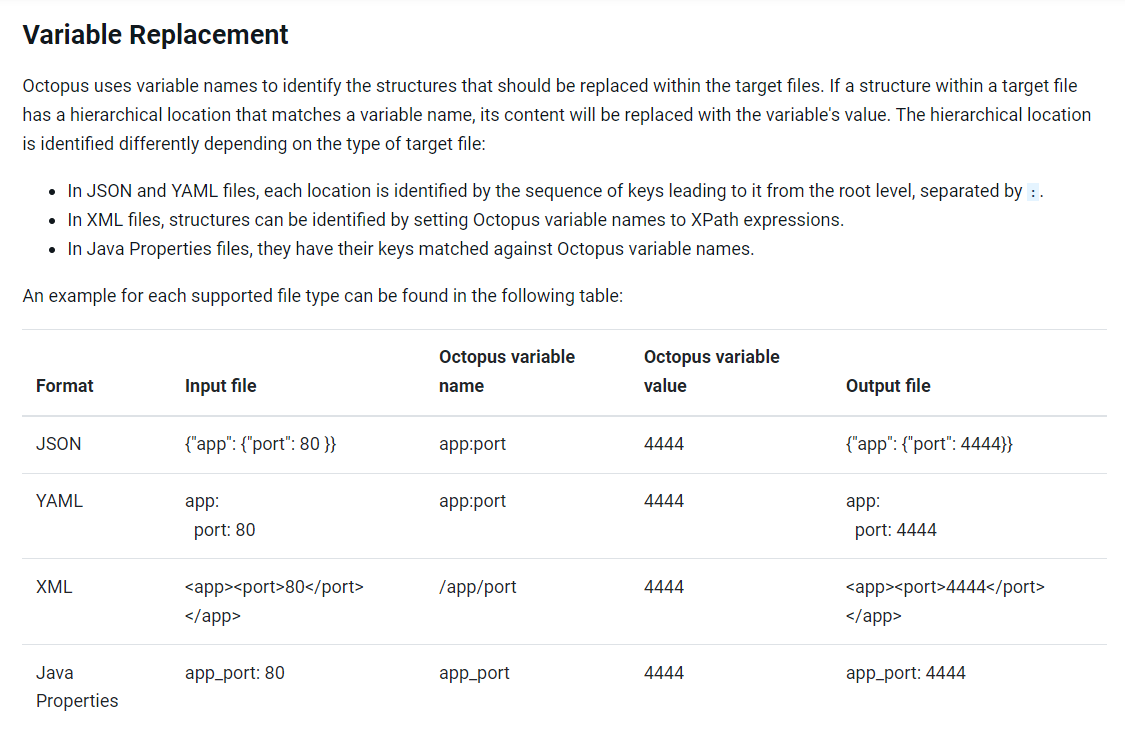This screenshot has width=1125, height=742.
Task: Click the Format column header
Action: point(65,386)
